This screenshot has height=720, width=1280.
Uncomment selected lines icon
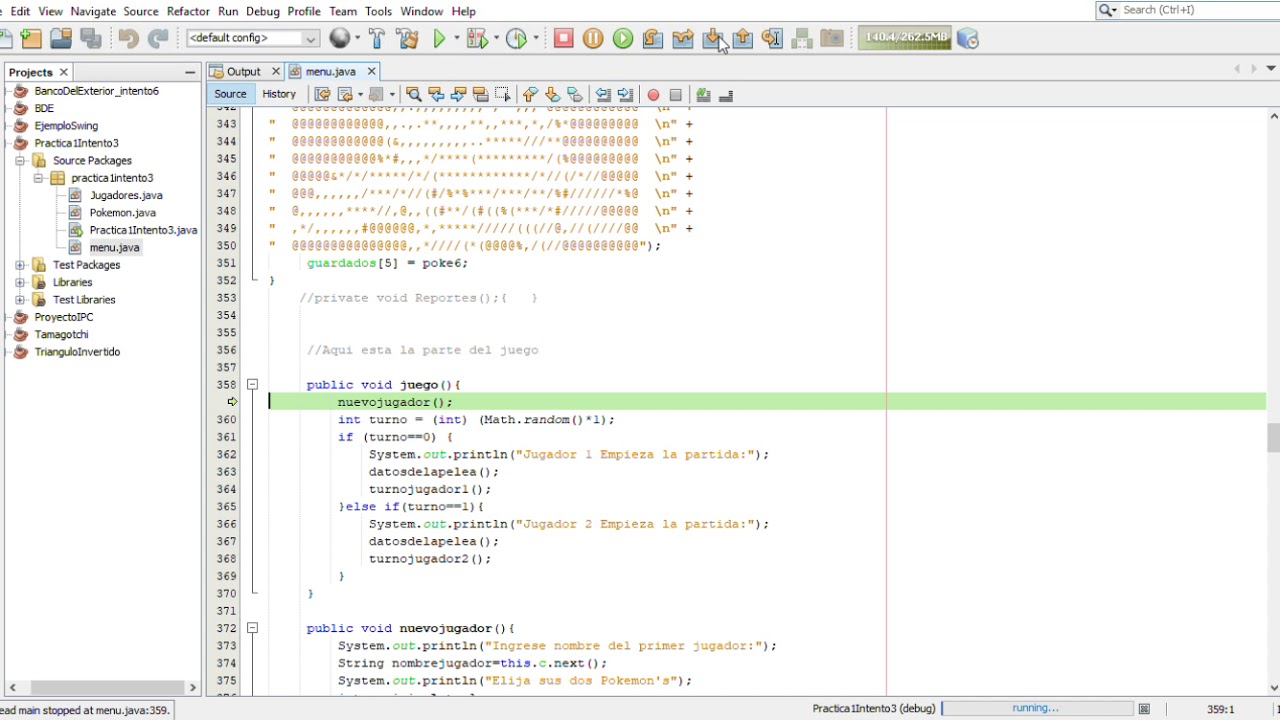(726, 95)
